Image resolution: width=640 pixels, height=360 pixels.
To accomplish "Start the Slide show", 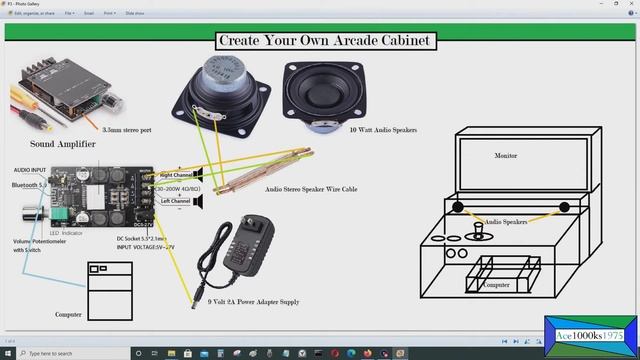I will pos(135,13).
